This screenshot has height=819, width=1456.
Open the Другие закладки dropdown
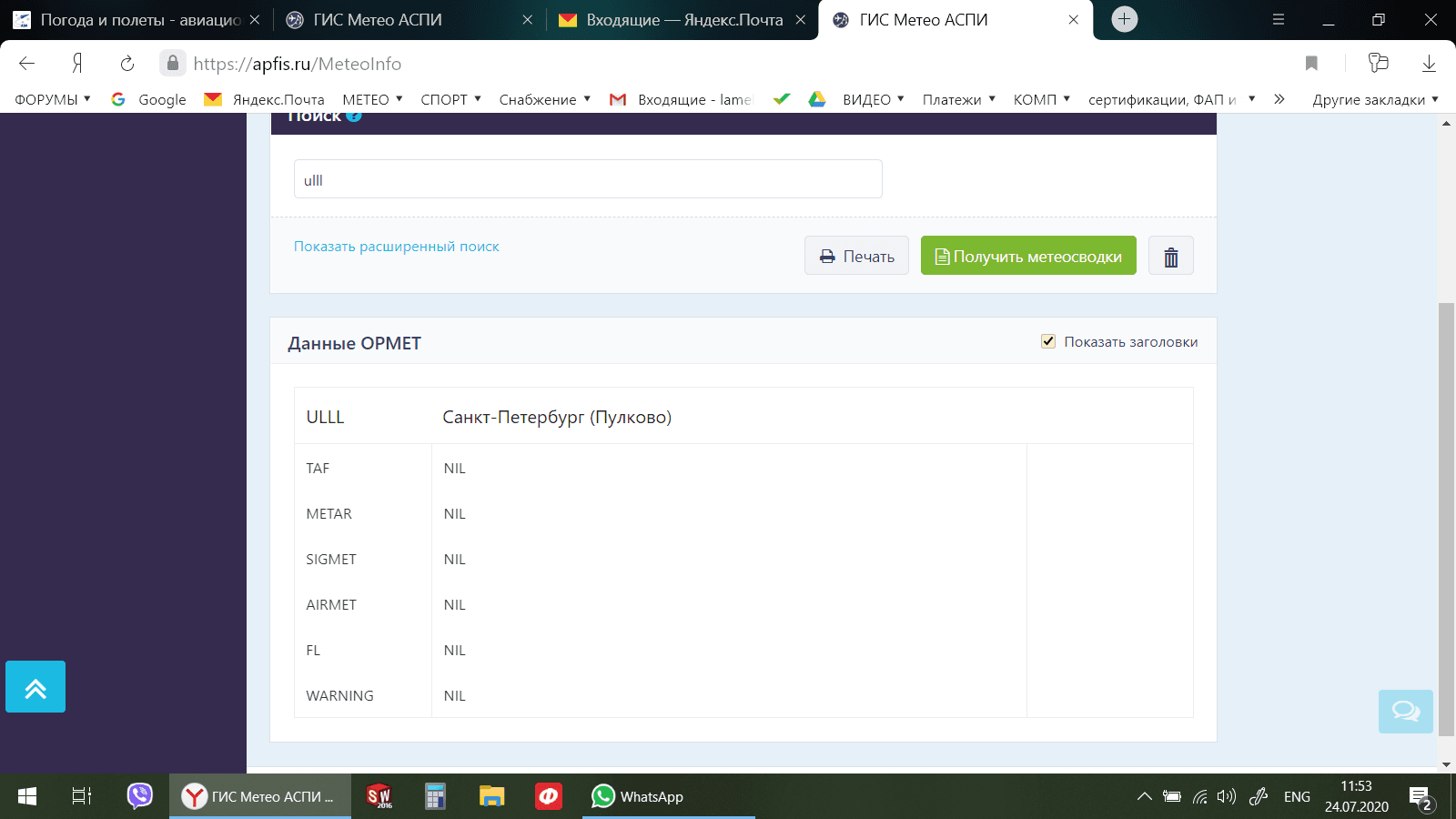click(x=1374, y=99)
